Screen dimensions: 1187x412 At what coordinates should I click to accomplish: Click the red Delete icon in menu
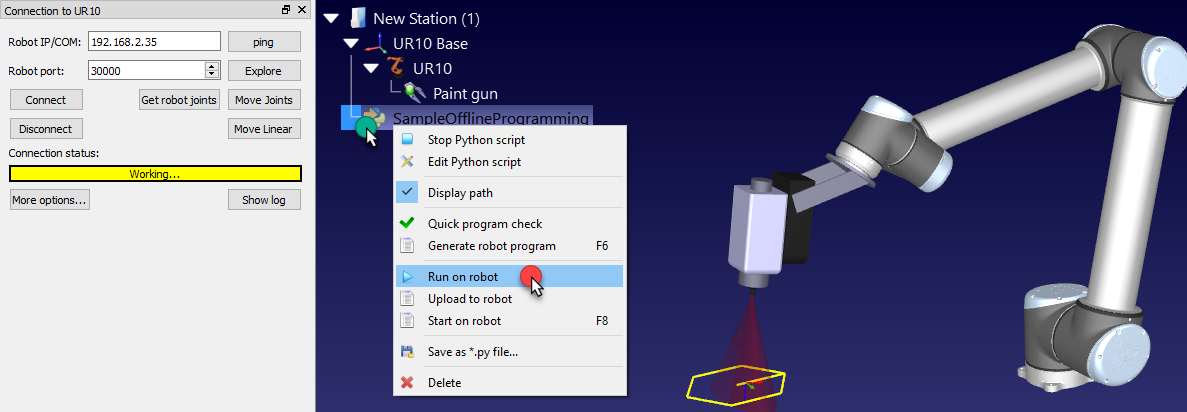pos(407,383)
